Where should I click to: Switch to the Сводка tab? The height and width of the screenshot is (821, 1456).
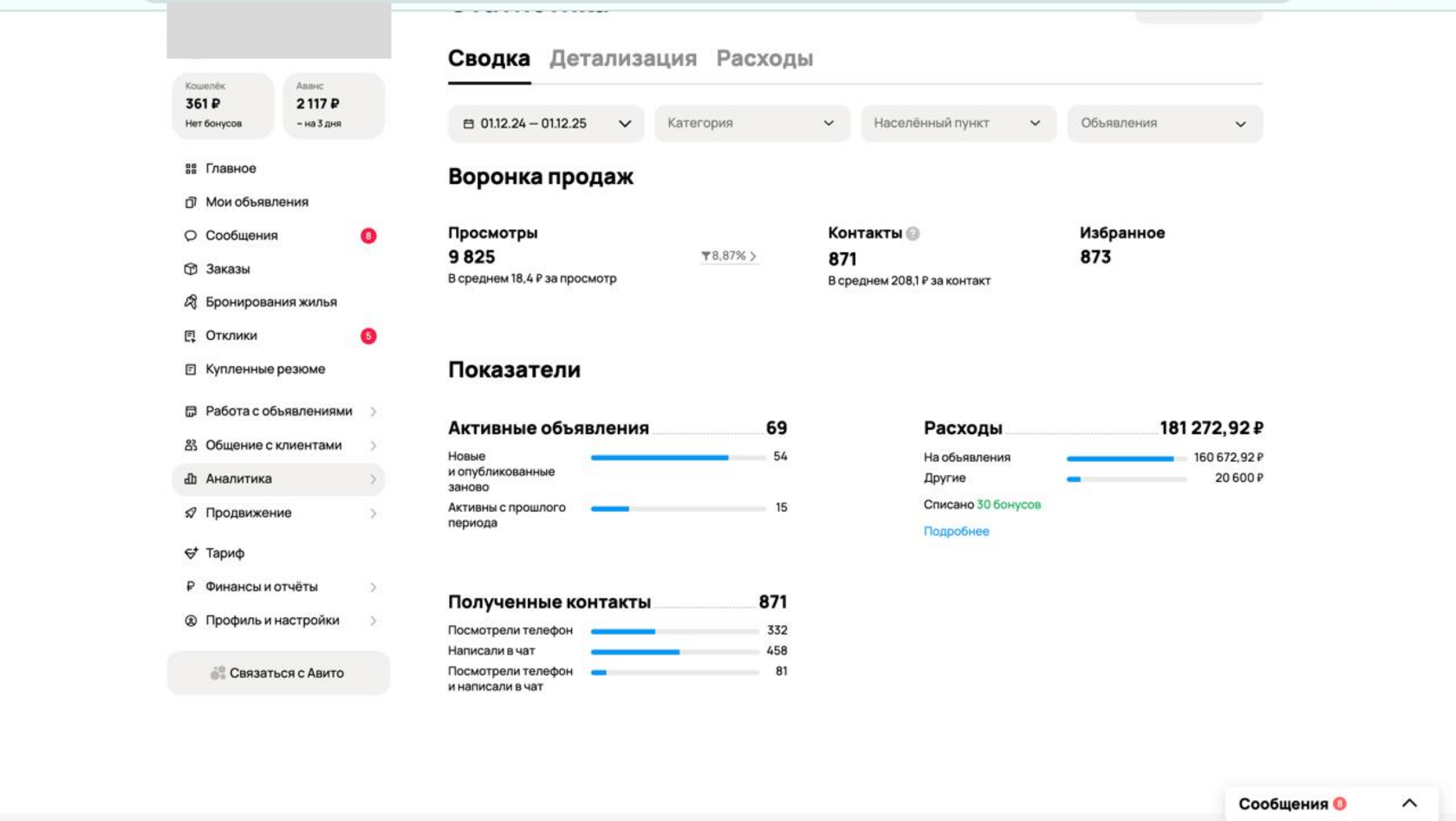click(x=489, y=58)
